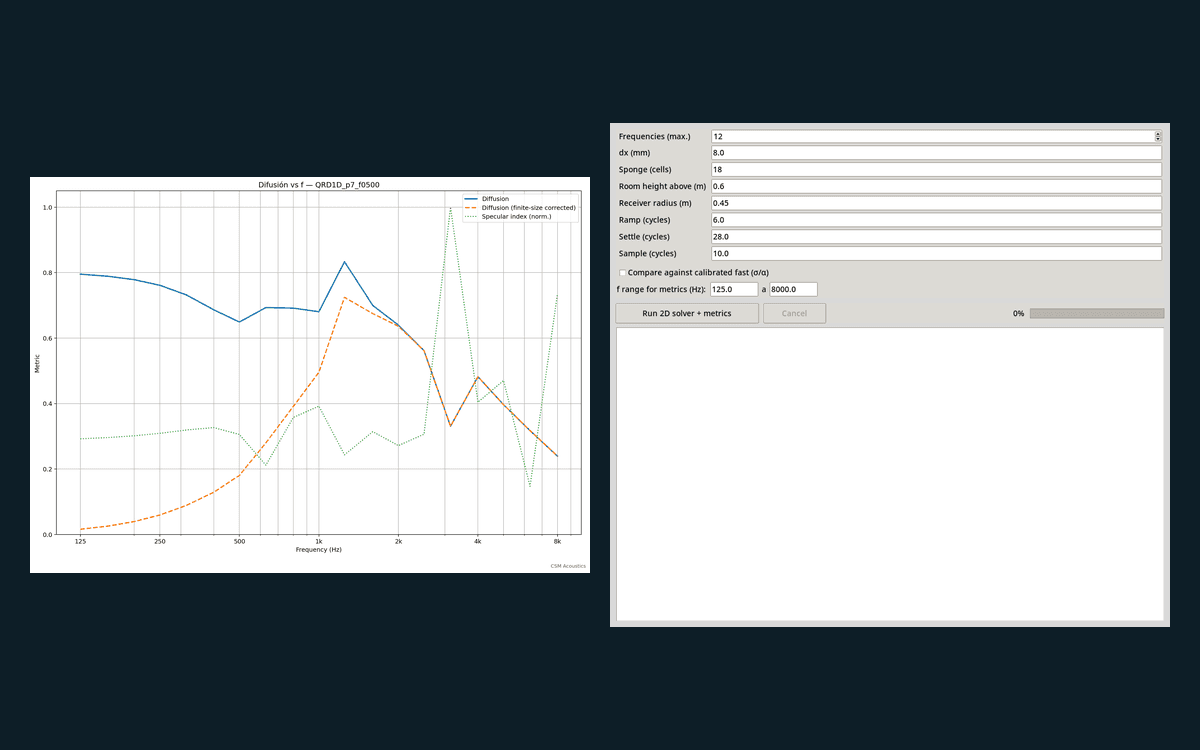
Task: Click the '1k' frequency tick label
Action: point(319,542)
